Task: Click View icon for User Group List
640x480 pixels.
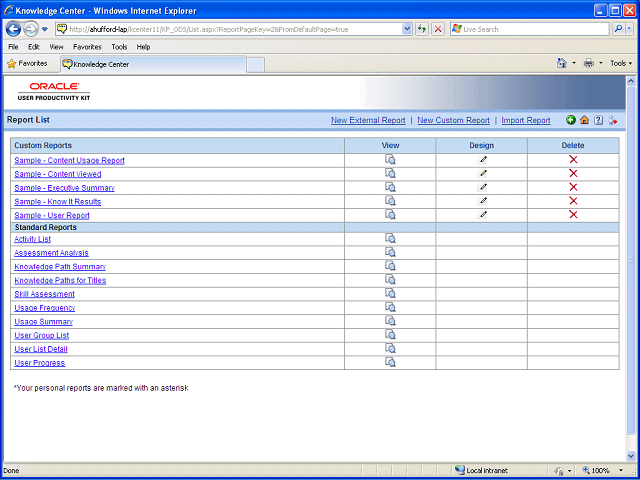Action: pos(390,335)
